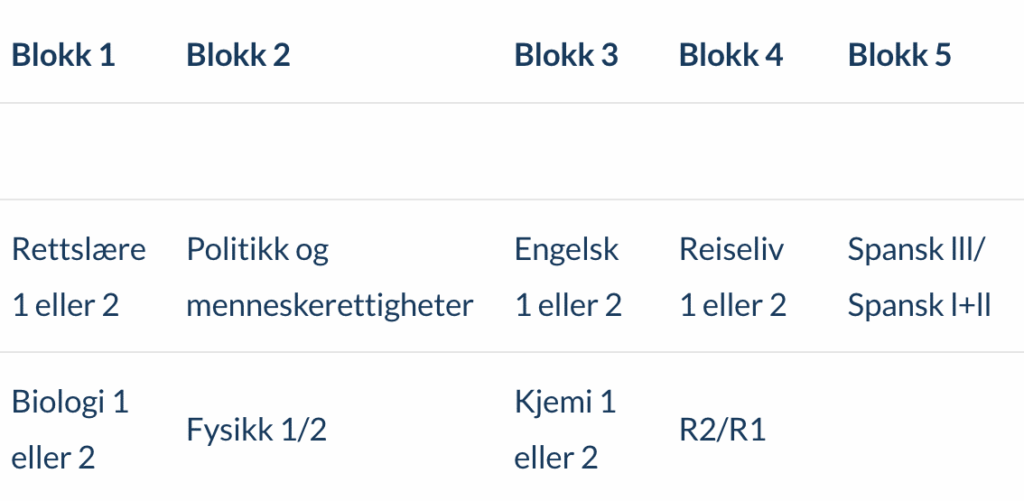Click the Blokk 4 column header
The image size is (1024, 501).
[x=731, y=55]
